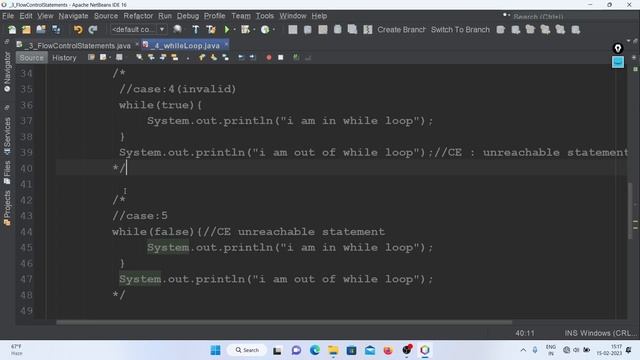The image size is (640, 360).
Task: Open the Help menu
Action: point(319,16)
